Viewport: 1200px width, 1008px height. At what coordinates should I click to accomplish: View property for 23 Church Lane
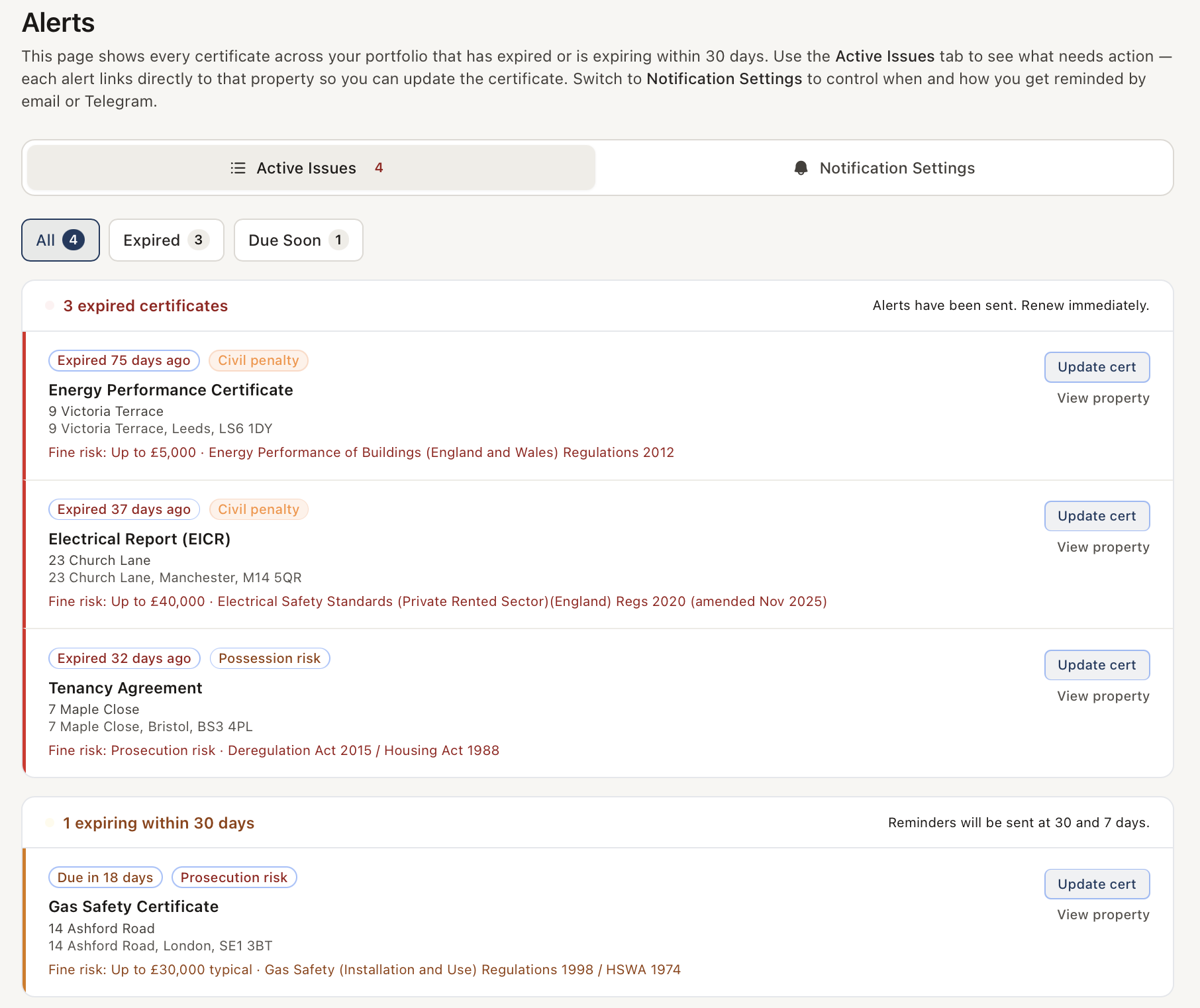pos(1102,546)
